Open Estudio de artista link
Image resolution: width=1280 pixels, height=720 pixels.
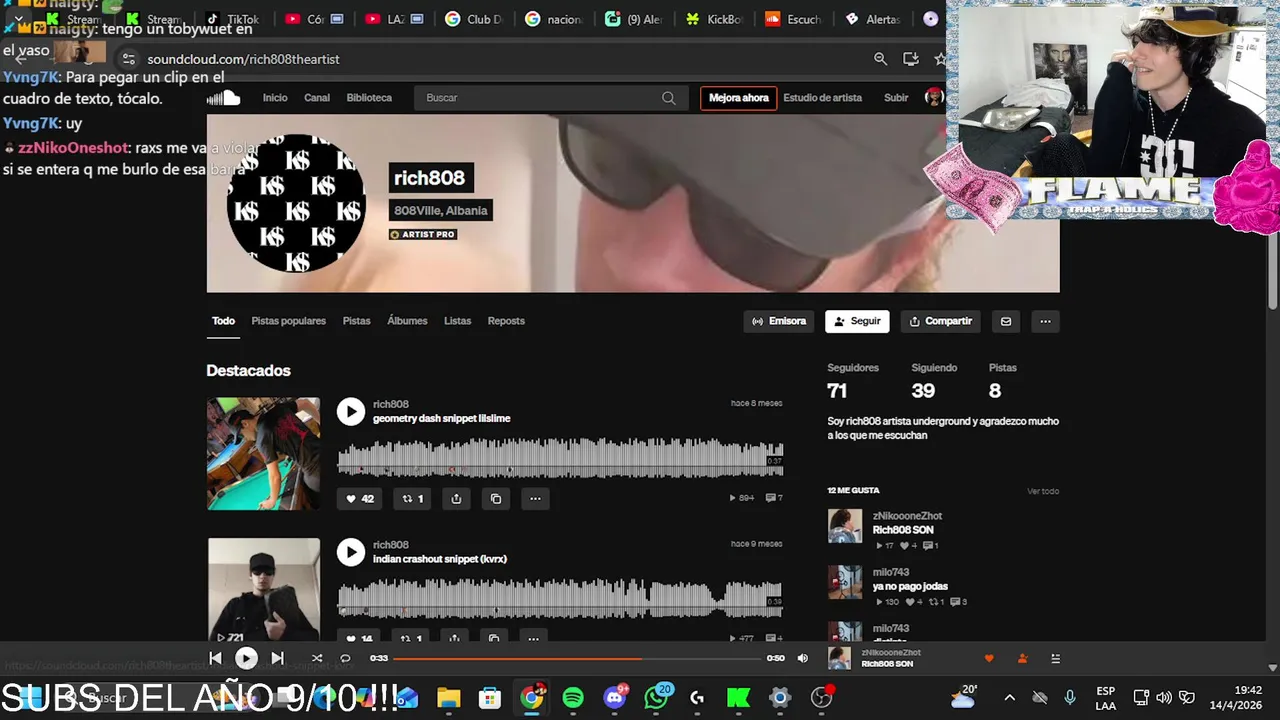822,98
